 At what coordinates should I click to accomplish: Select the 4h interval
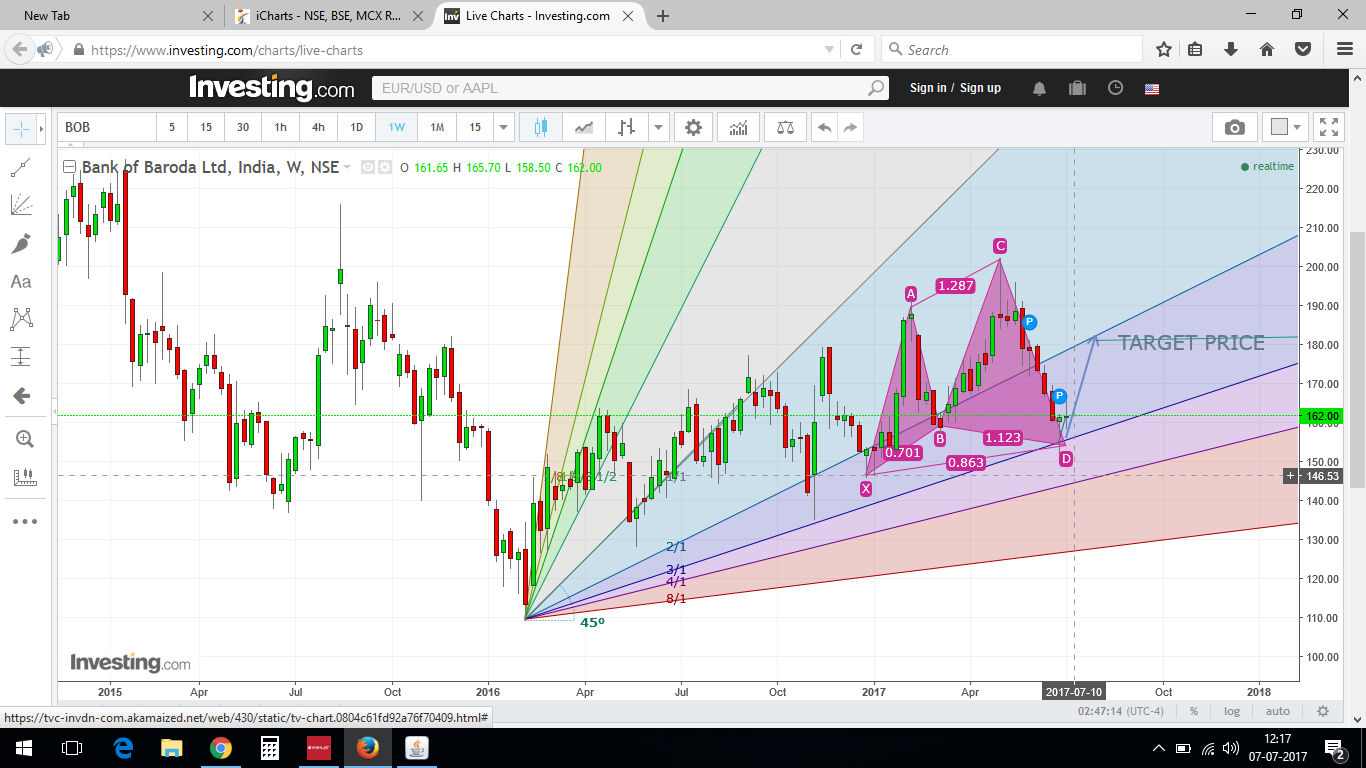coord(318,128)
